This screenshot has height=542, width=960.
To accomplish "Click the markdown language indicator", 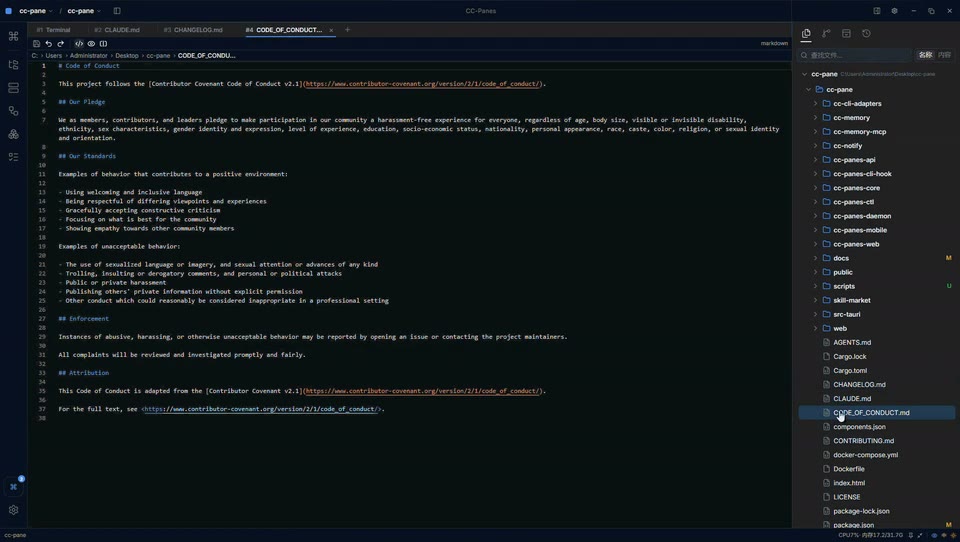I will pyautogui.click(x=774, y=43).
